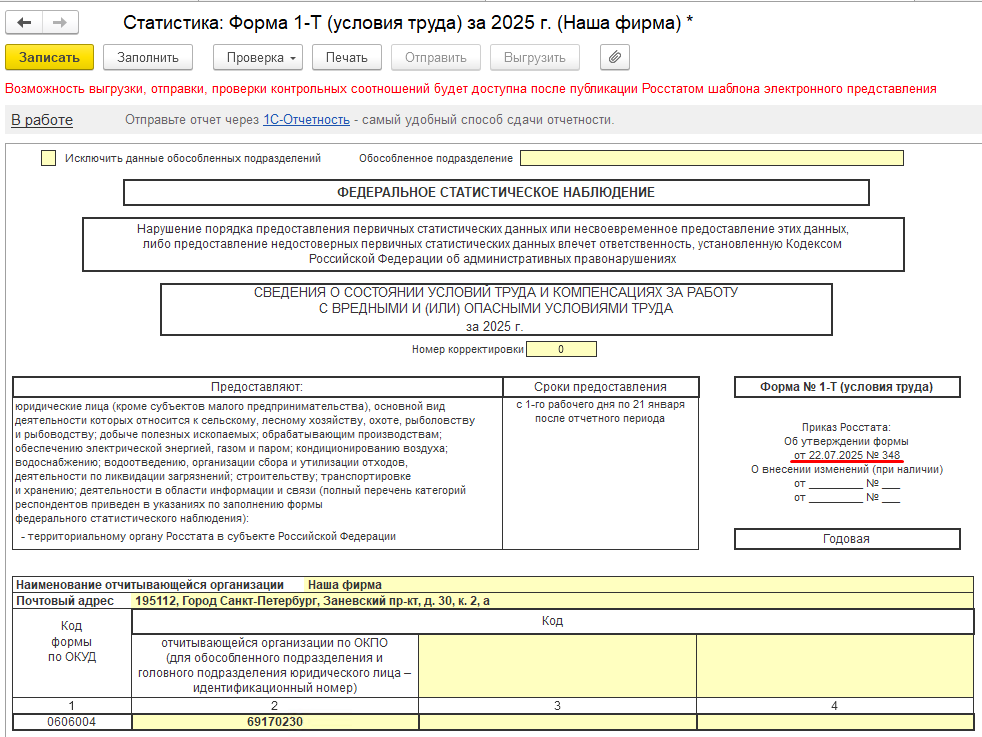Click the empty yellow cell under column 4

(x=834, y=721)
